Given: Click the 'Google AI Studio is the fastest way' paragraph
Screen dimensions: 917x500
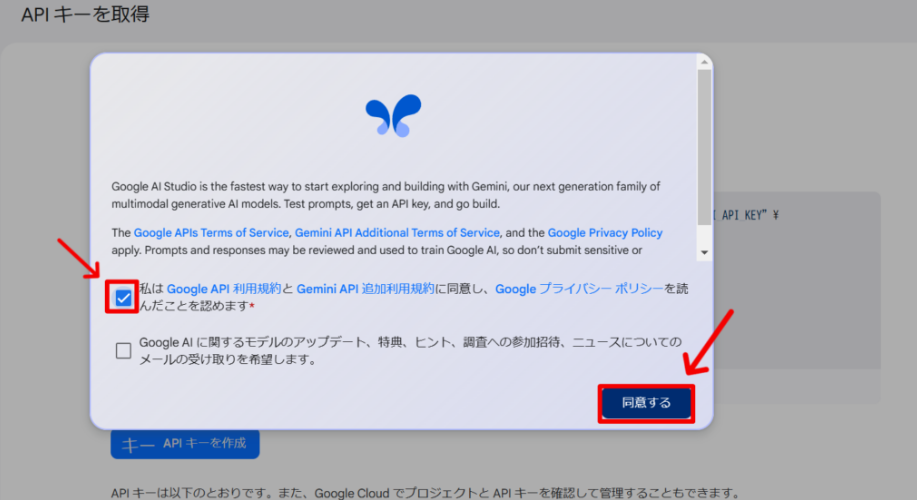Looking at the screenshot, I should point(386,195).
